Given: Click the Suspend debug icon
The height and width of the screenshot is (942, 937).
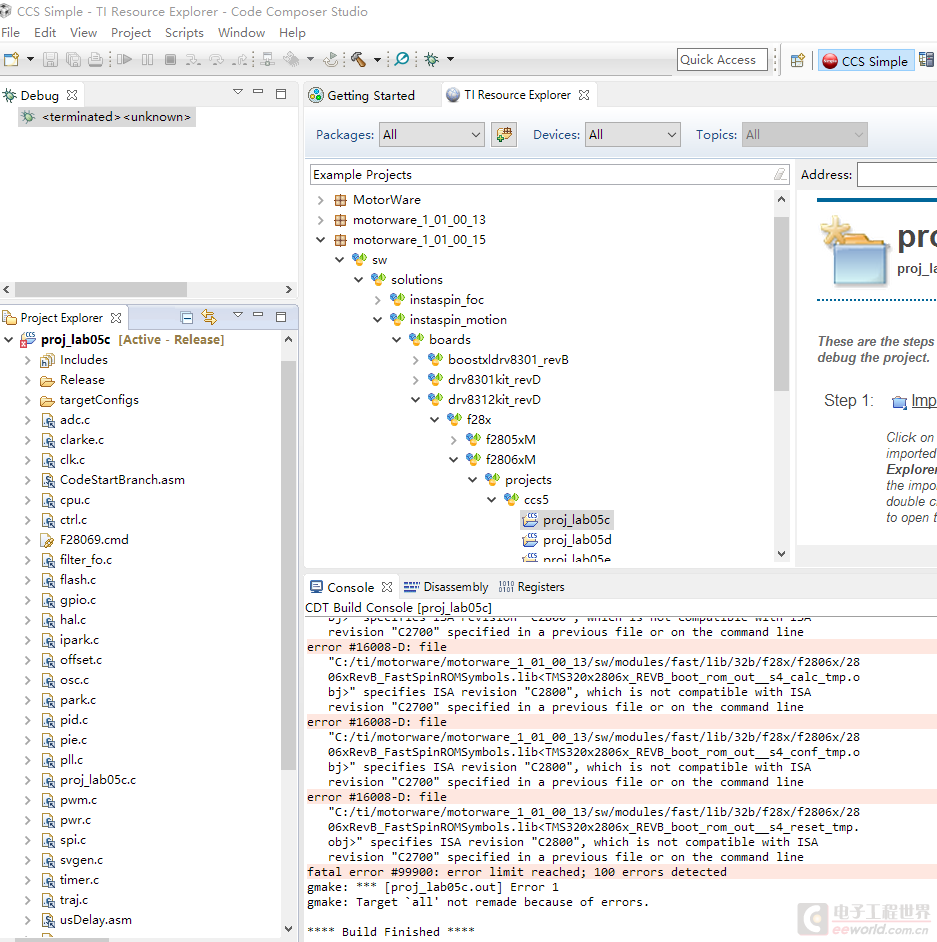Looking at the screenshot, I should coord(147,59).
